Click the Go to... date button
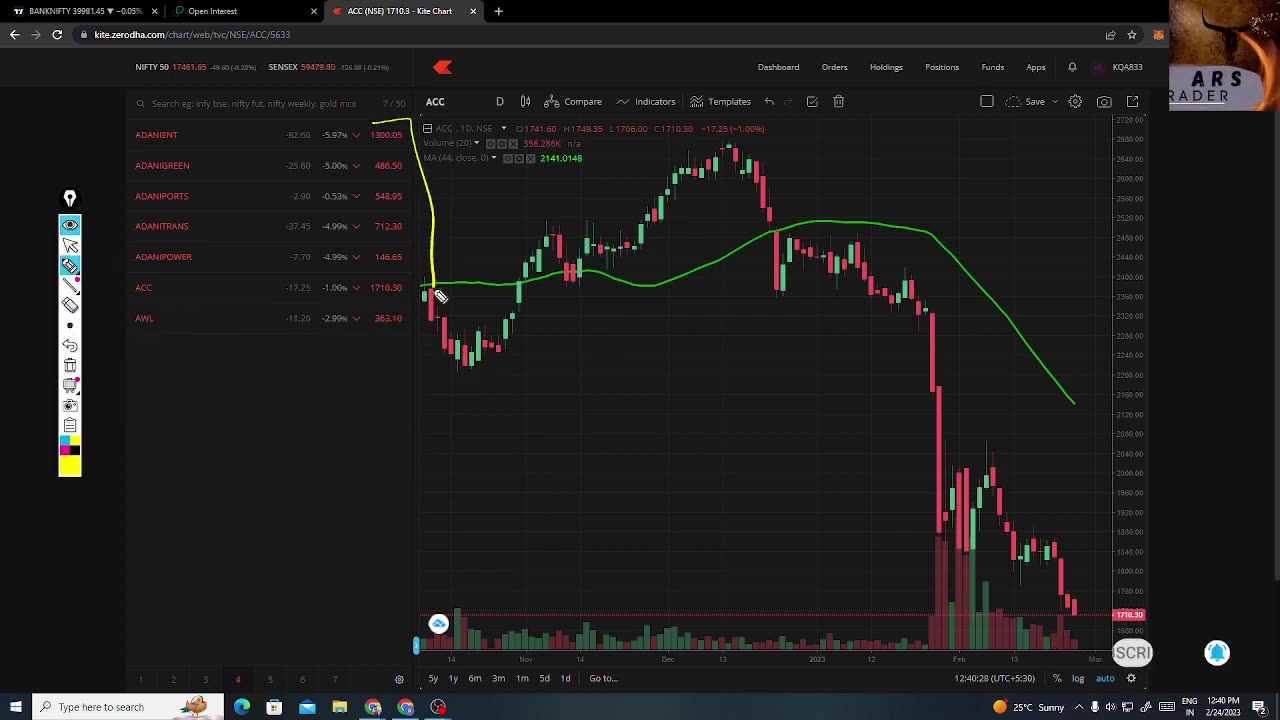Screen dimensions: 1280x720 603,678
